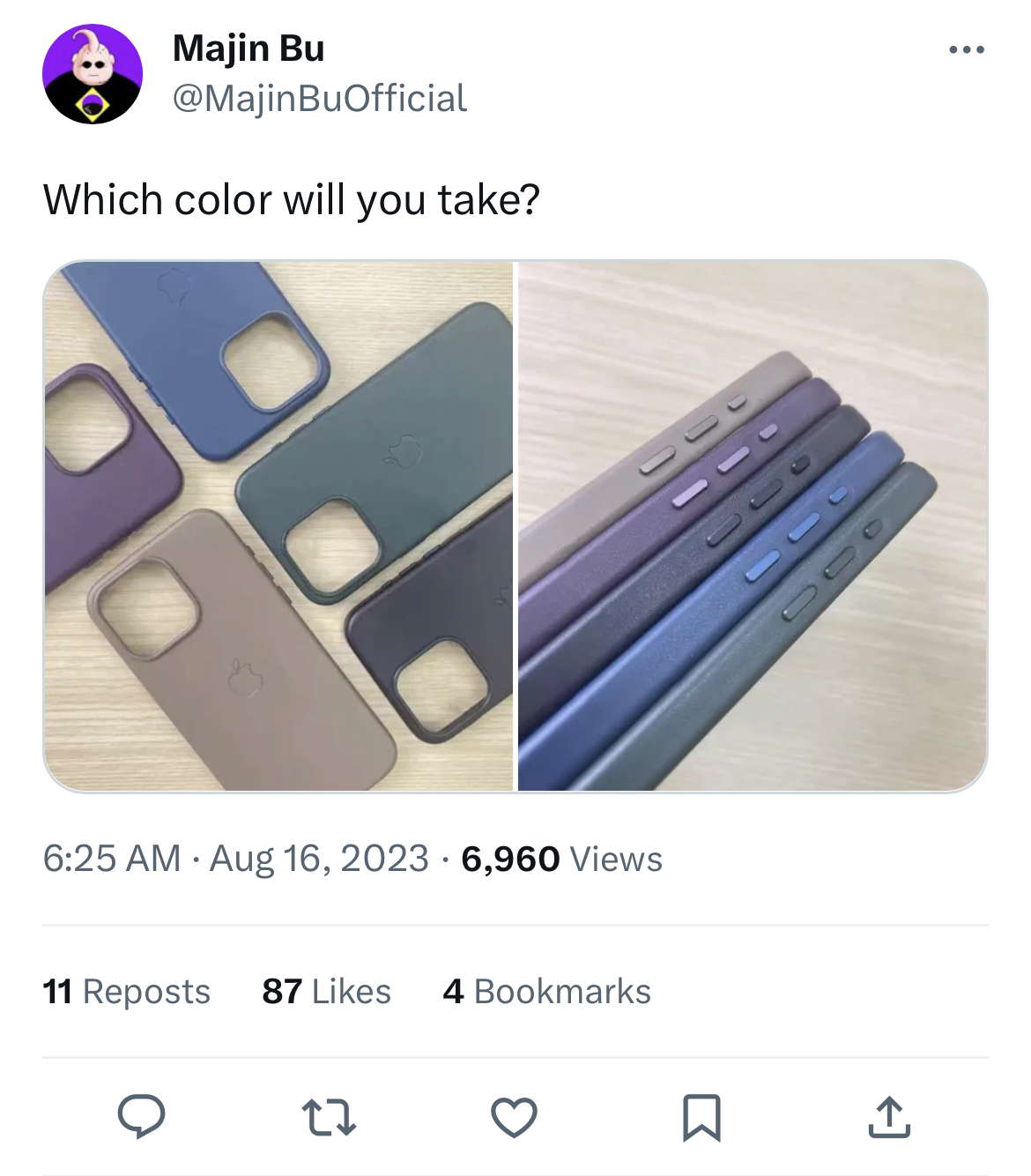Click the "Which color will you take?" text
The height and width of the screenshot is (1176, 1031).
pyautogui.click(x=292, y=200)
